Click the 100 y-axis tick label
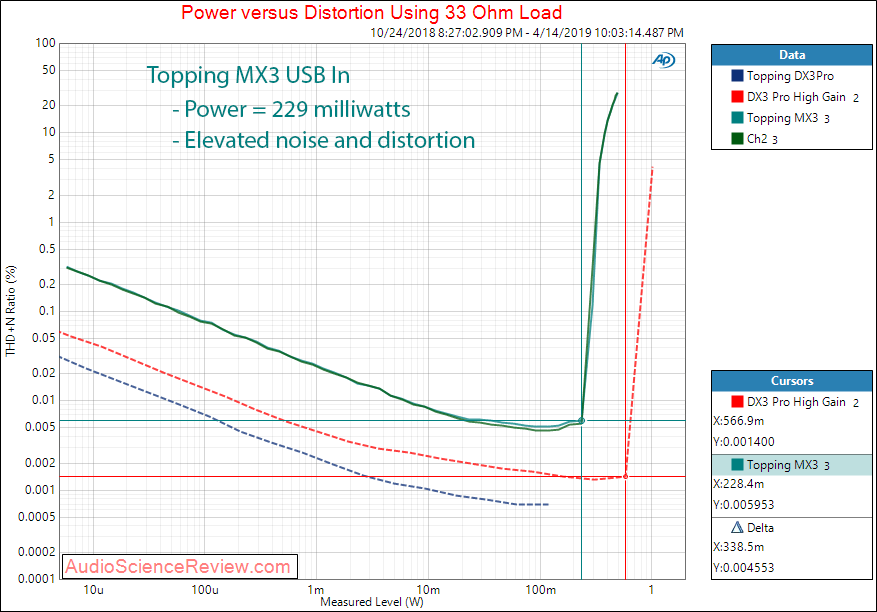This screenshot has height=612, width=877. [45, 43]
